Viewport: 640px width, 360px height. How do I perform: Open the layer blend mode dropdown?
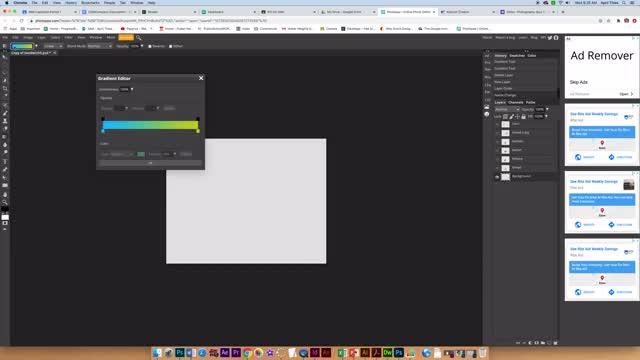tap(507, 109)
